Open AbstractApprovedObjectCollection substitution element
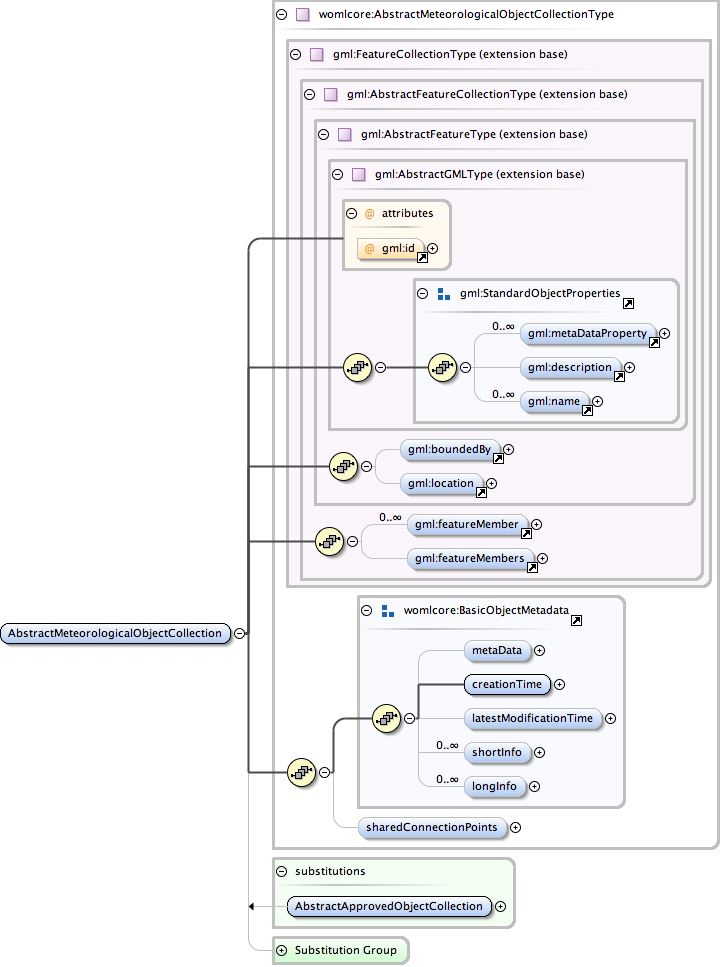The image size is (720, 967). click(389, 907)
